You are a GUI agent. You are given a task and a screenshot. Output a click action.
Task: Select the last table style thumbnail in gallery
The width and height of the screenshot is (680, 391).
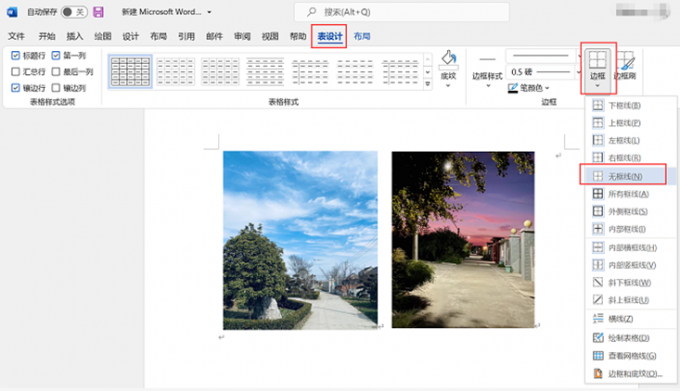400,72
